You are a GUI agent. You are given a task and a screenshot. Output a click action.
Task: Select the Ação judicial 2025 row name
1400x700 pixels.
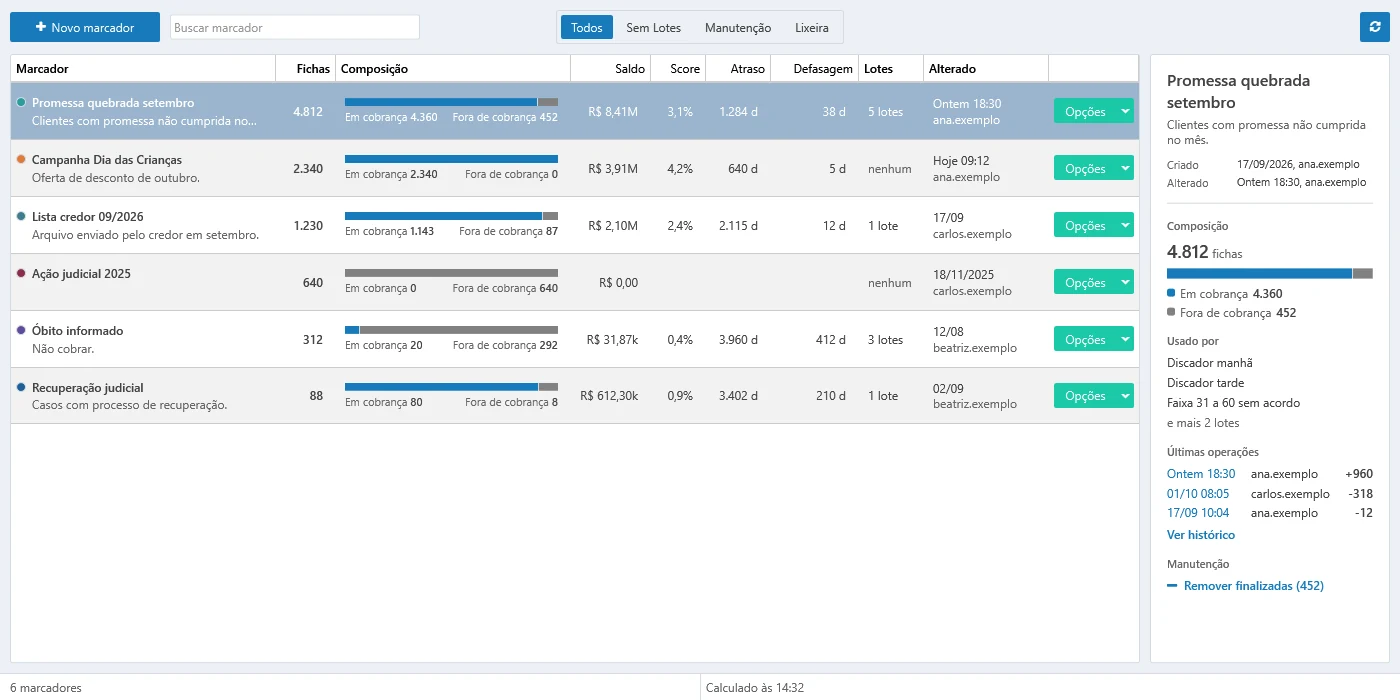pyautogui.click(x=81, y=274)
